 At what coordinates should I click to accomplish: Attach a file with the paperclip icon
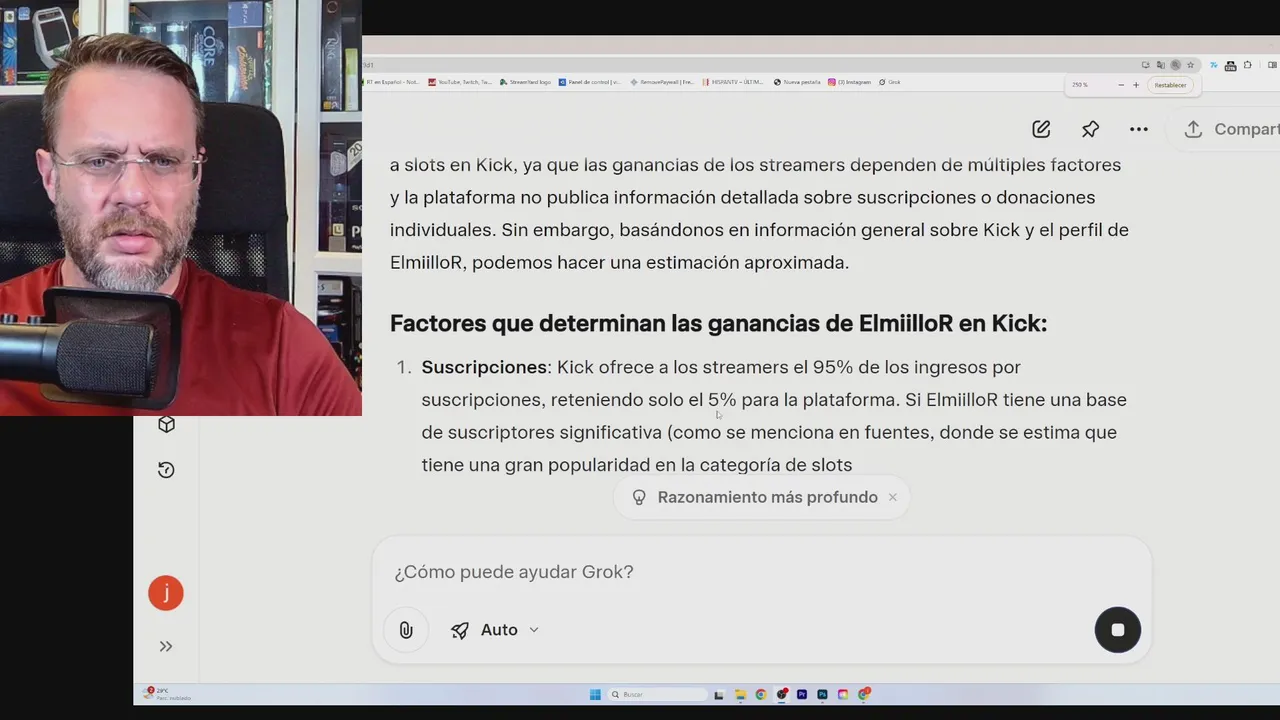406,630
